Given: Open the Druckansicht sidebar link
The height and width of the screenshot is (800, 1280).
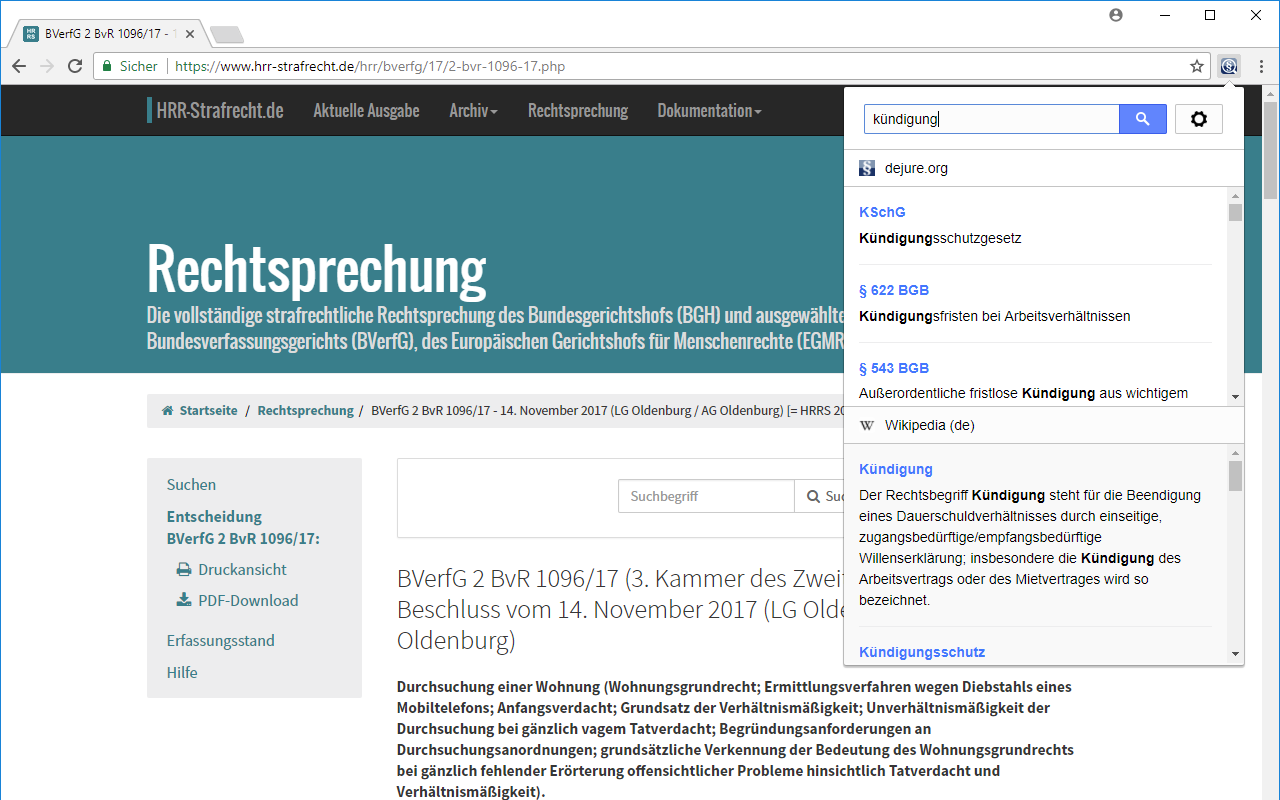Looking at the screenshot, I should click(x=242, y=570).
